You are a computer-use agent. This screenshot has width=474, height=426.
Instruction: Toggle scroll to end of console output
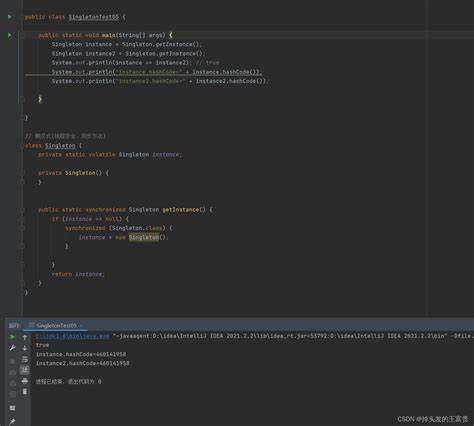click(25, 370)
